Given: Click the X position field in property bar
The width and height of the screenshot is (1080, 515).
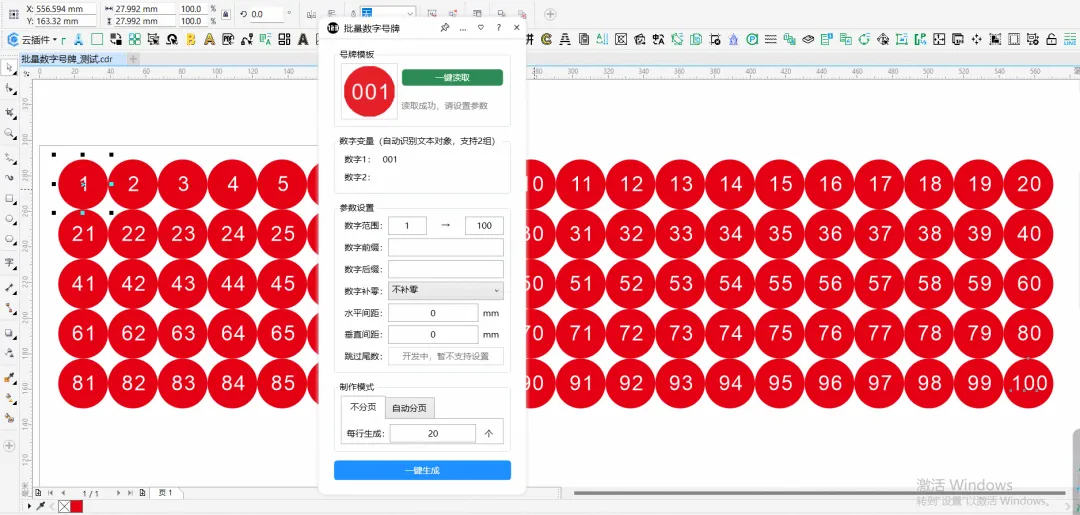Looking at the screenshot, I should 66,9.
